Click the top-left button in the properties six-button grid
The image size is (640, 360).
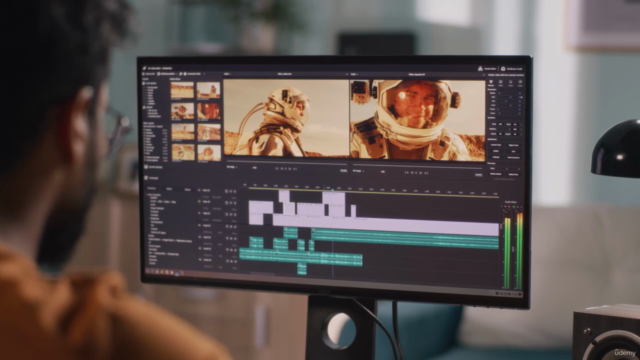coord(496,145)
